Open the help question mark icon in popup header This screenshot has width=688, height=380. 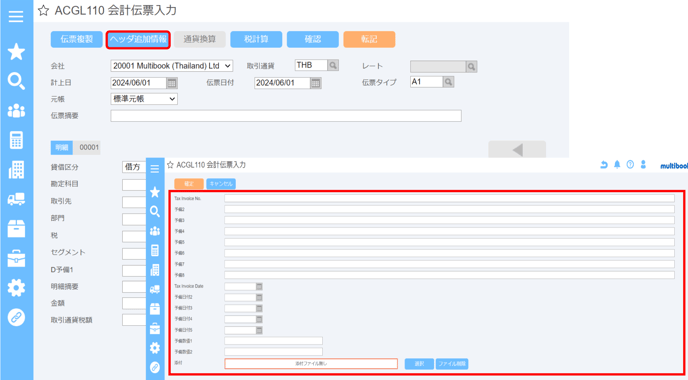click(x=630, y=165)
